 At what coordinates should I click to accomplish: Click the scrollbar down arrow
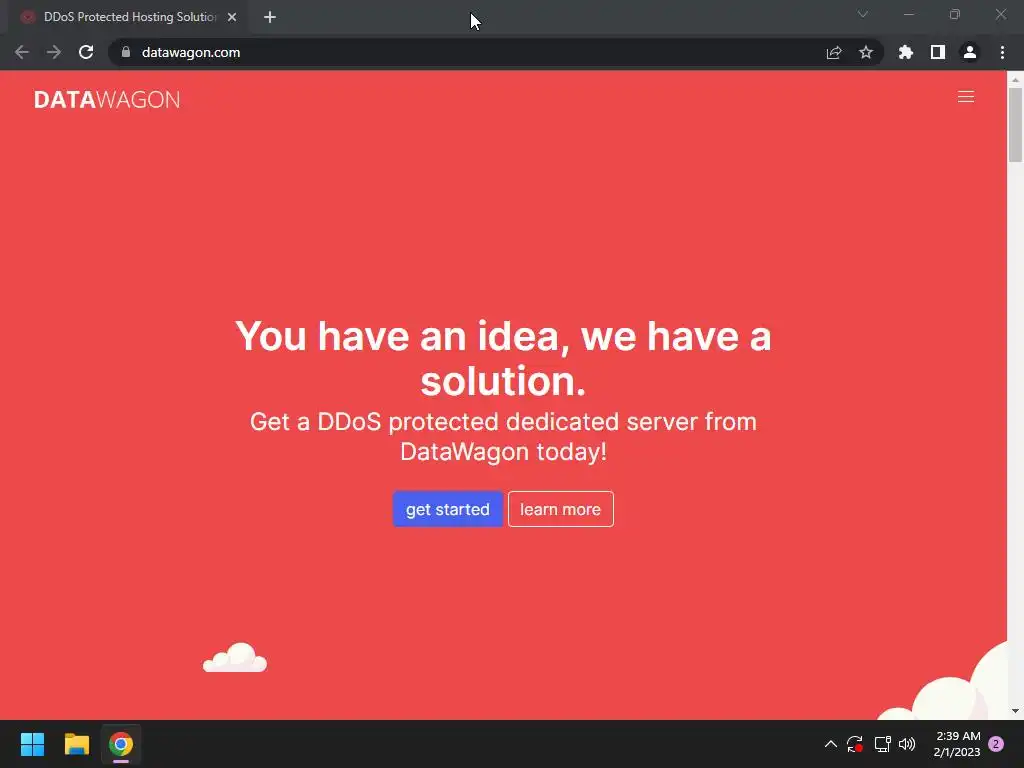1015,711
